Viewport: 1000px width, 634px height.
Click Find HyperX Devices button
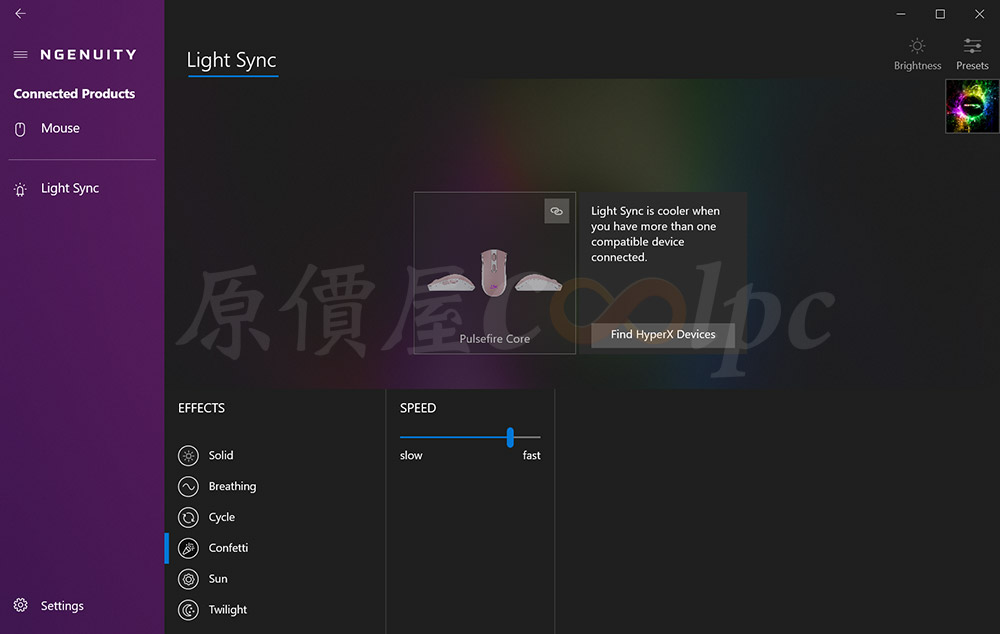pos(663,335)
